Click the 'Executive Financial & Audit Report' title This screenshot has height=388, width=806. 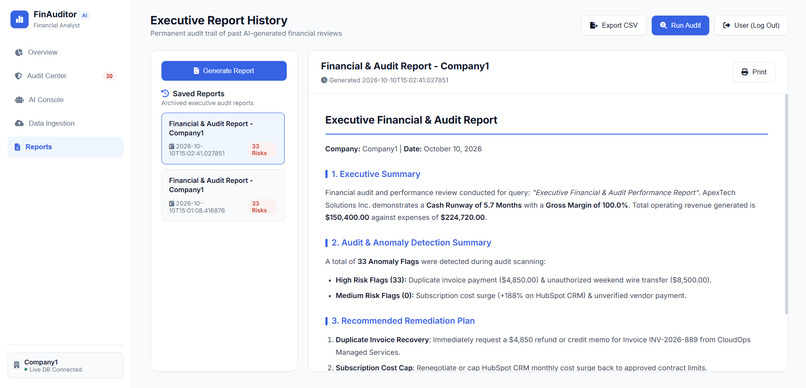coord(411,120)
